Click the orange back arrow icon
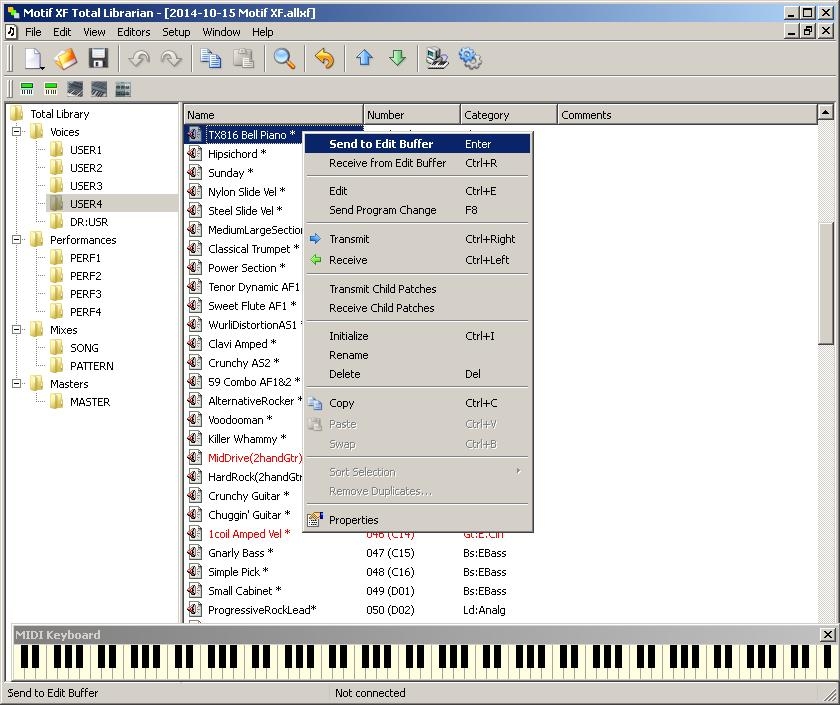Viewport: 840px width, 705px height. pos(325,58)
